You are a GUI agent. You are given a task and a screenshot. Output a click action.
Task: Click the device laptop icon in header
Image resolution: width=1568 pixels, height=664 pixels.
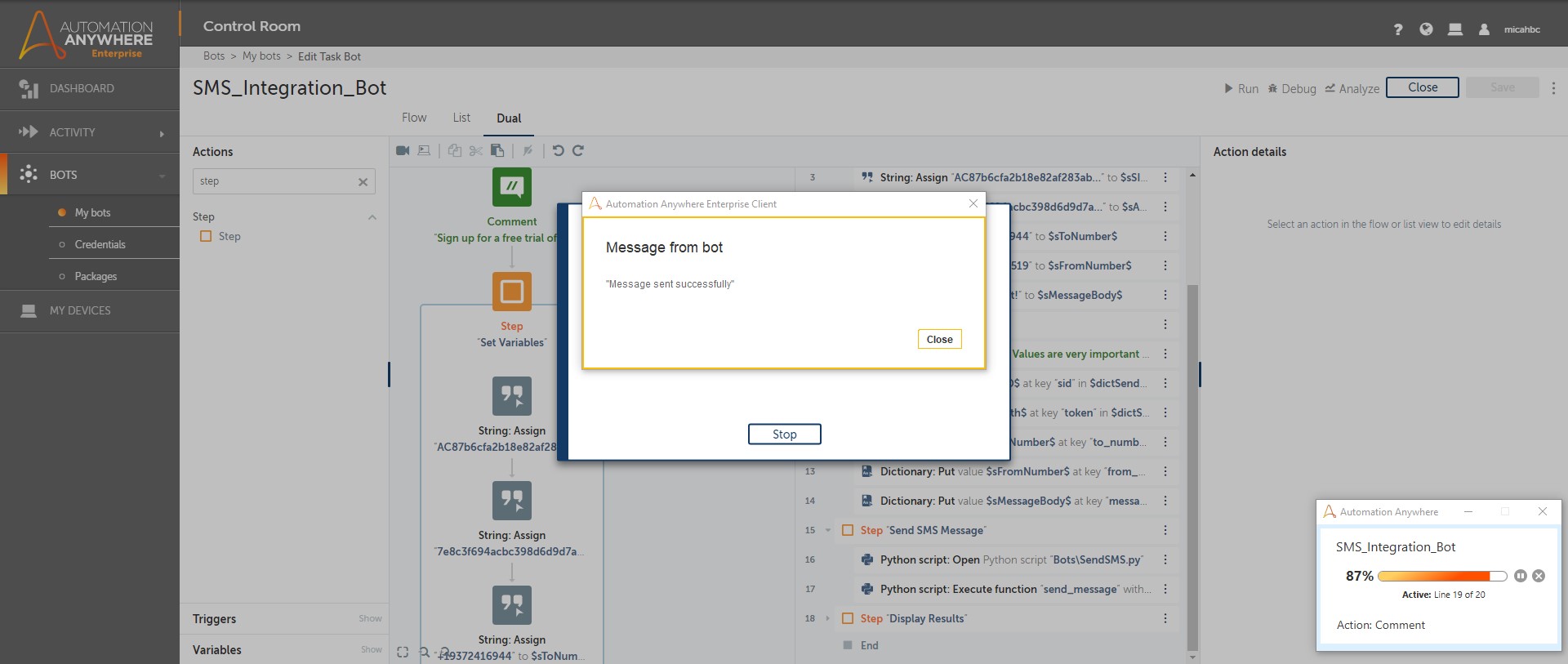pyautogui.click(x=1455, y=29)
